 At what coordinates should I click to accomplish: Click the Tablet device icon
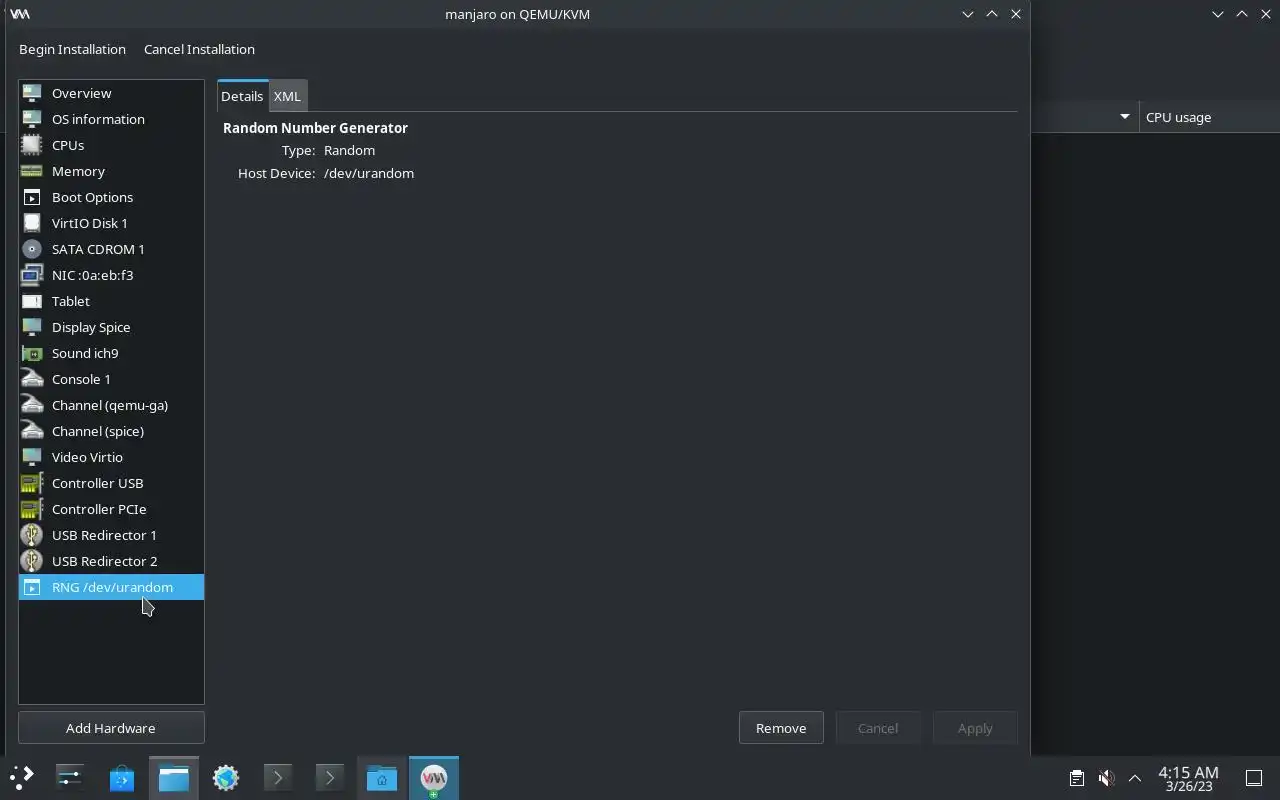coord(32,301)
